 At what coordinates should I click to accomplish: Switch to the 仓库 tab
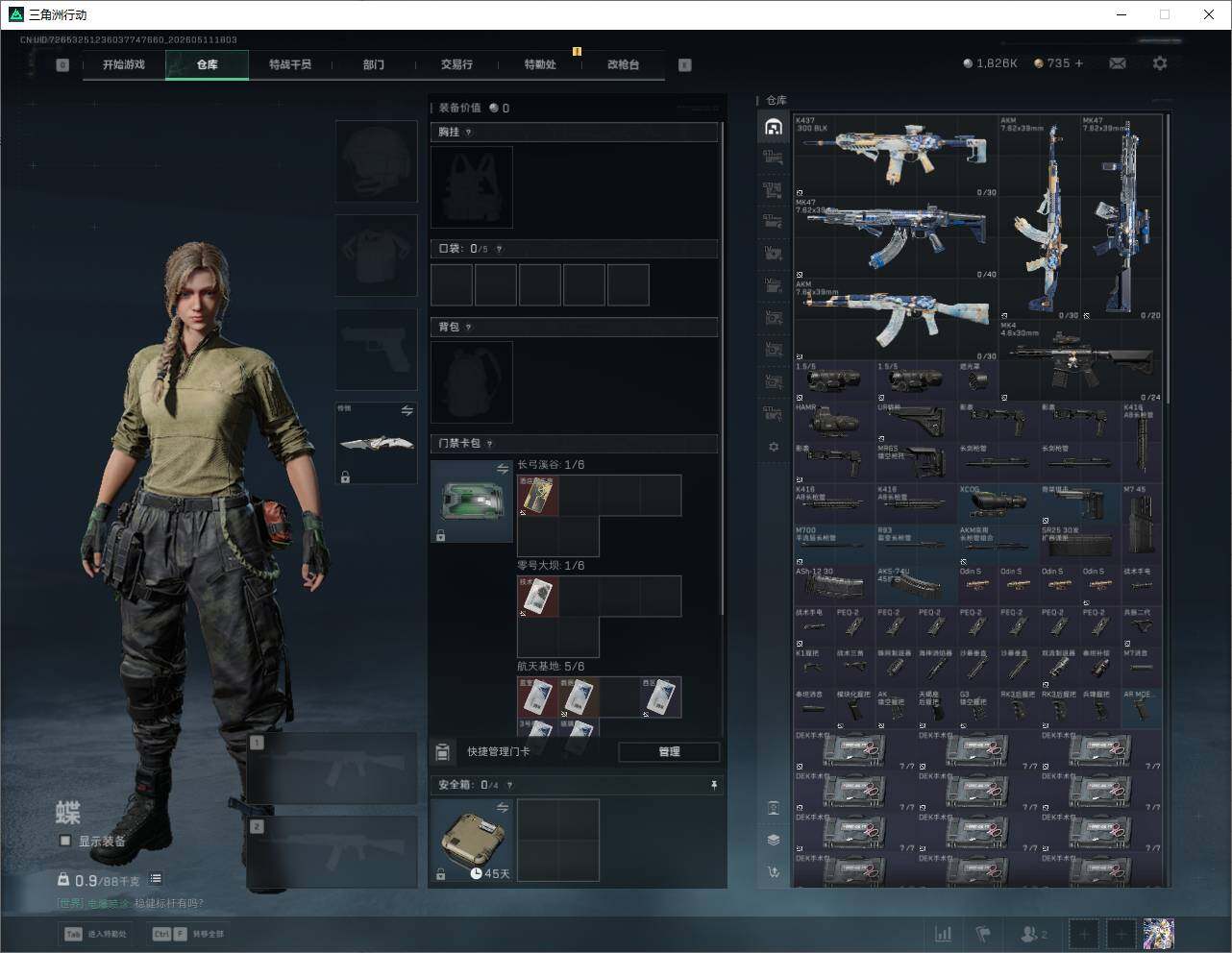coord(208,64)
